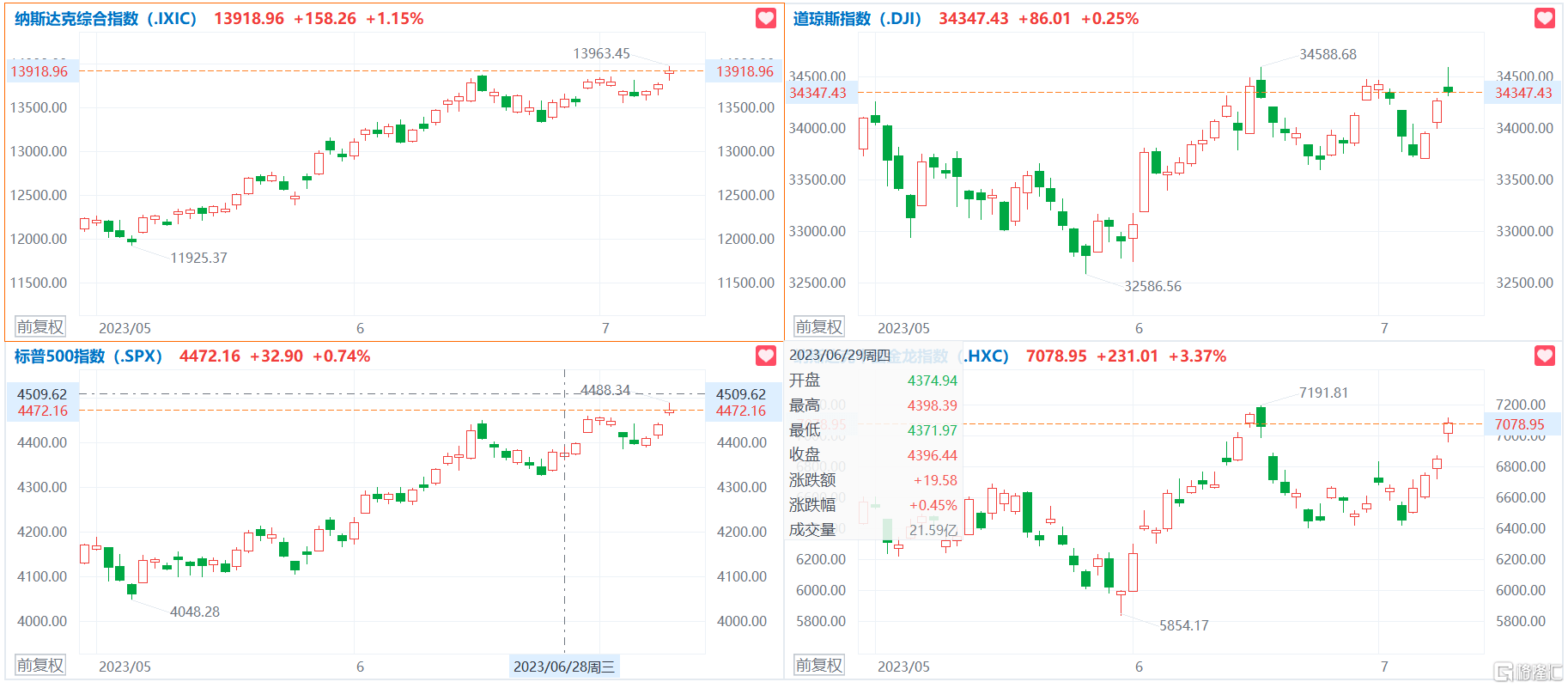This screenshot has width=1568, height=688.
Task: Click the tooltip date 2023/06/29周四
Action: [840, 356]
